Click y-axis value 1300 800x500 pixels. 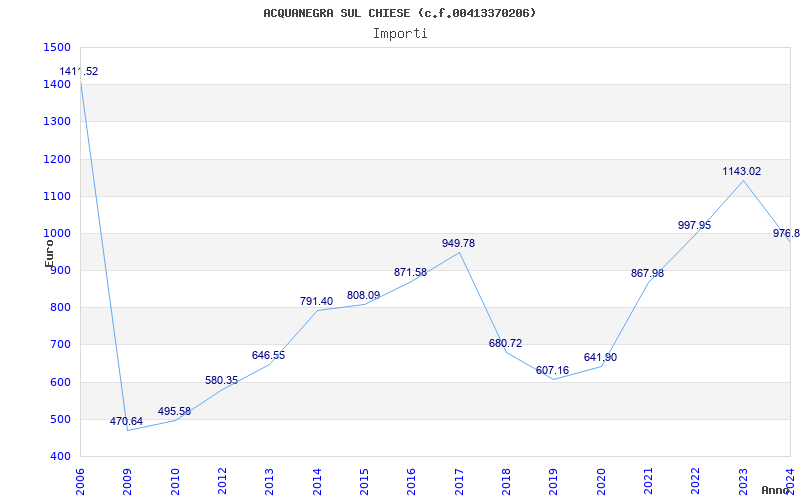coord(57,122)
